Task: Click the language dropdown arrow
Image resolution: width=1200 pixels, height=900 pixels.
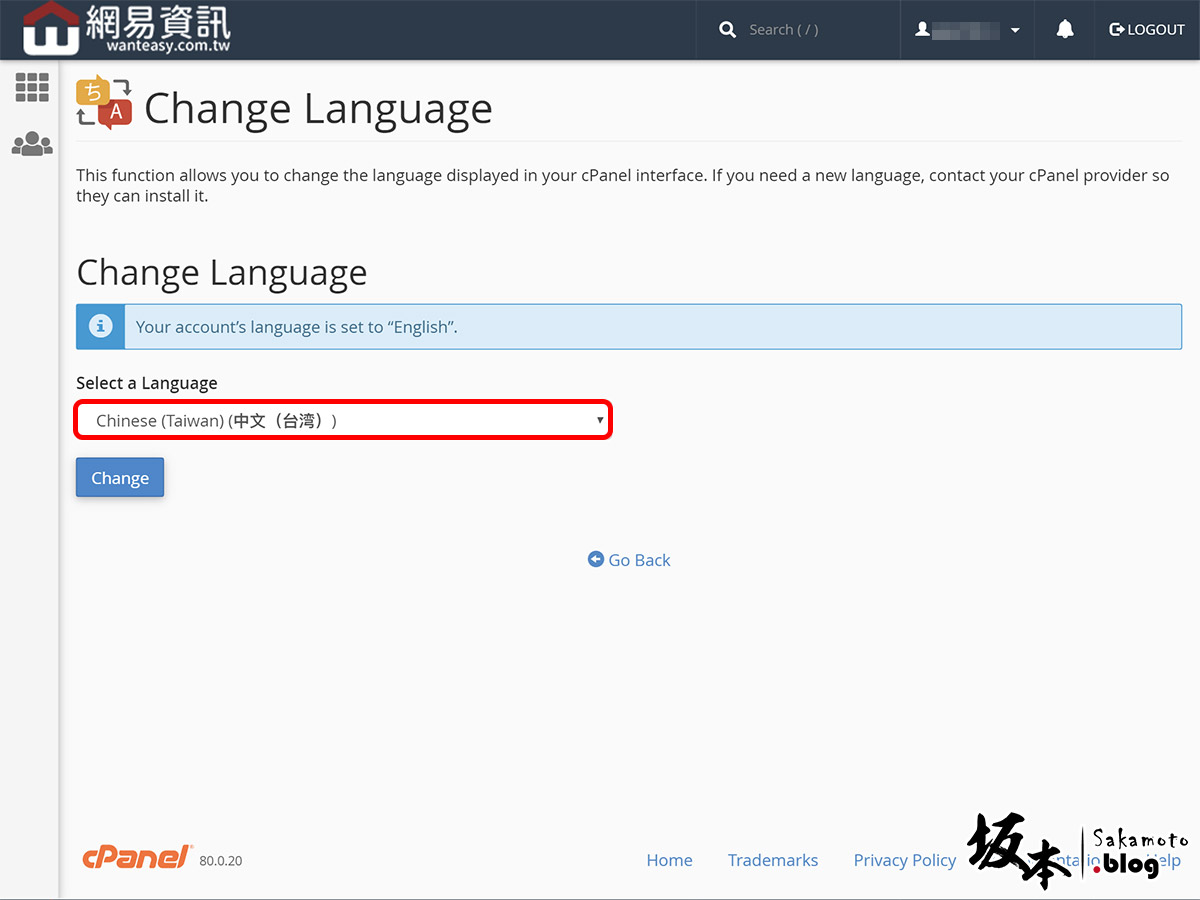Action: tap(600, 420)
